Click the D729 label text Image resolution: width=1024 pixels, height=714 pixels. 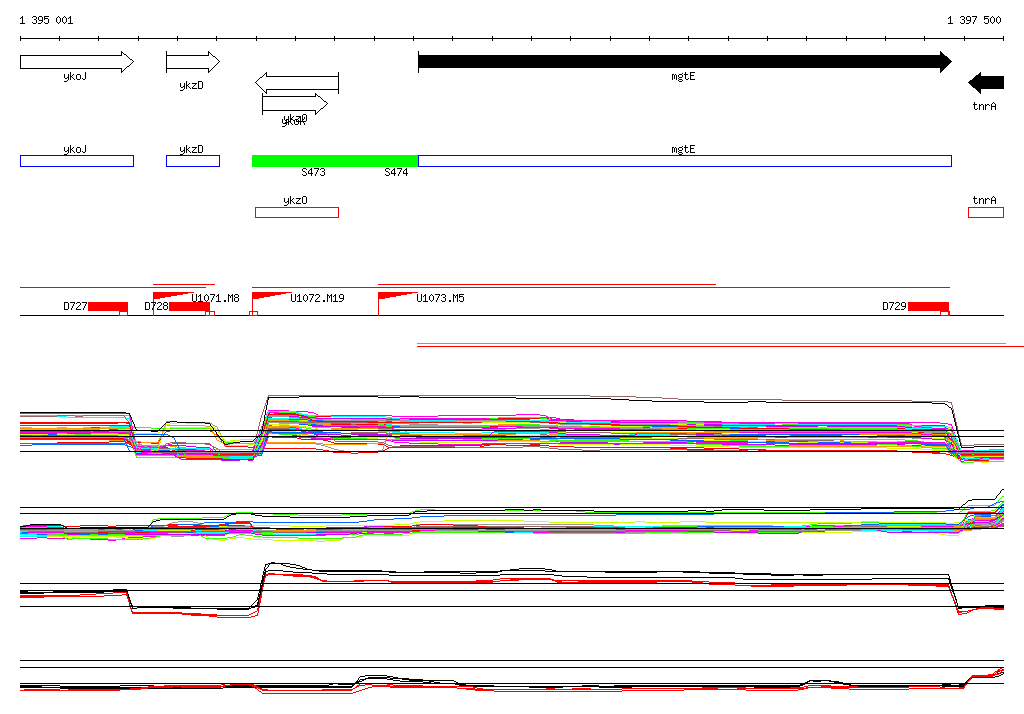coord(894,306)
